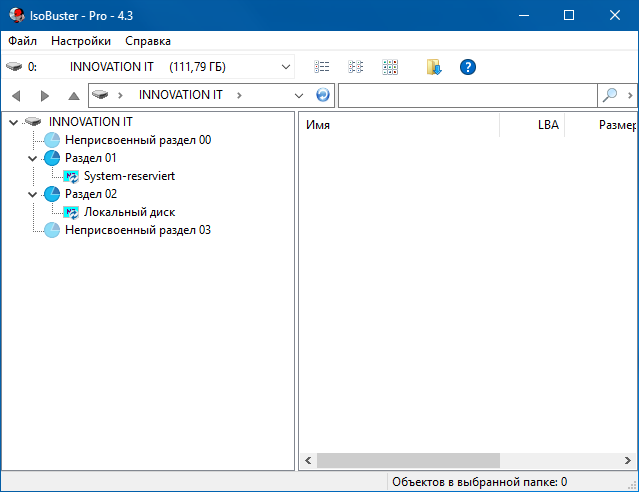Click the partition icon of Раздел 02
This screenshot has width=639, height=492.
(52, 194)
